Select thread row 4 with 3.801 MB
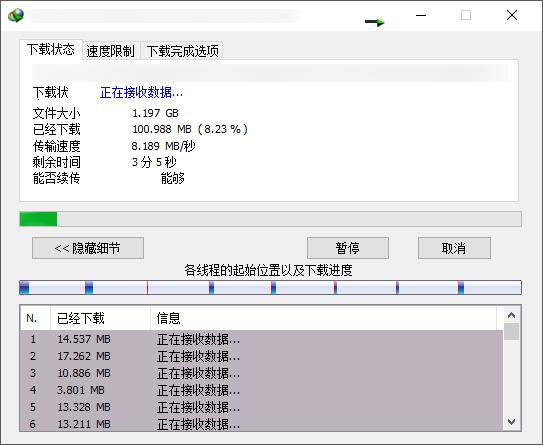 pyautogui.click(x=261, y=390)
